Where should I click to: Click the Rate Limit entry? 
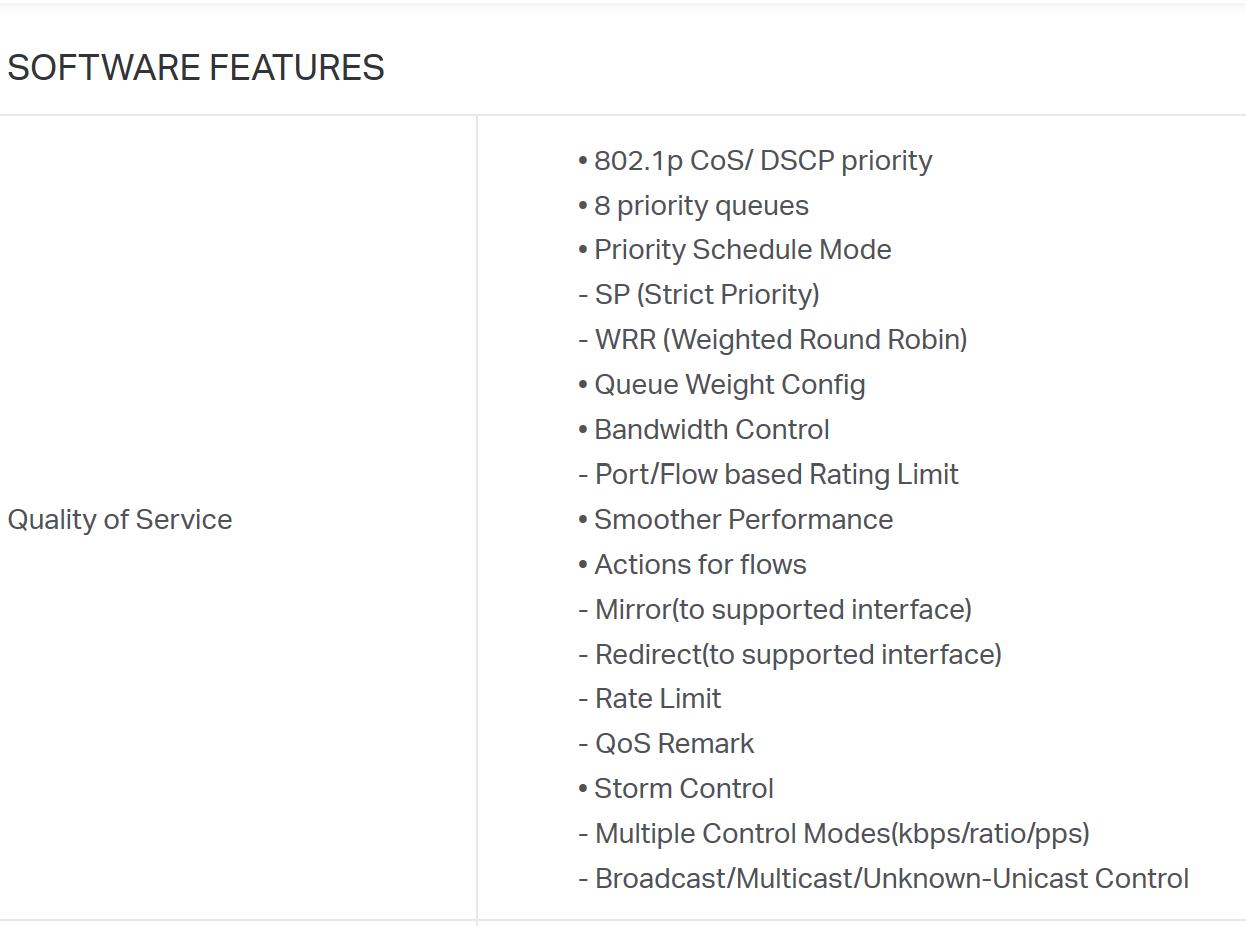pos(650,699)
